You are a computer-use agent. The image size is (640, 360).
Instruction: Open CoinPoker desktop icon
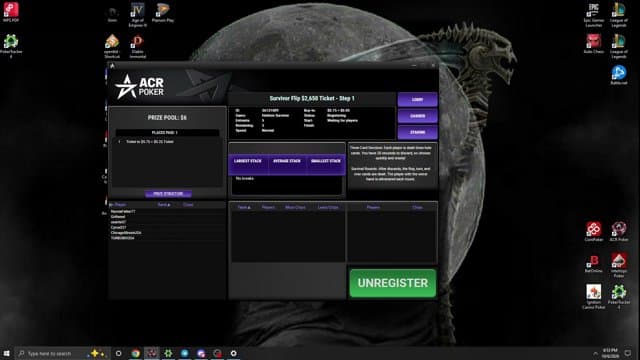pyautogui.click(x=594, y=231)
